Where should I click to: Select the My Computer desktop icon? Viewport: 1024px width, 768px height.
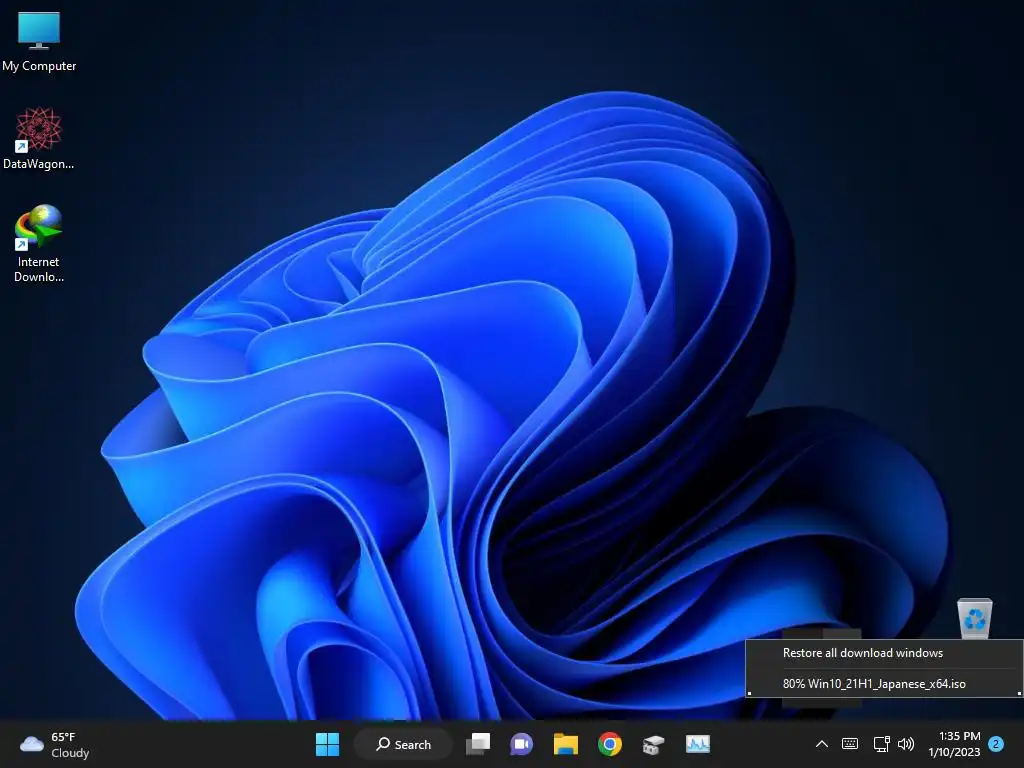[39, 42]
